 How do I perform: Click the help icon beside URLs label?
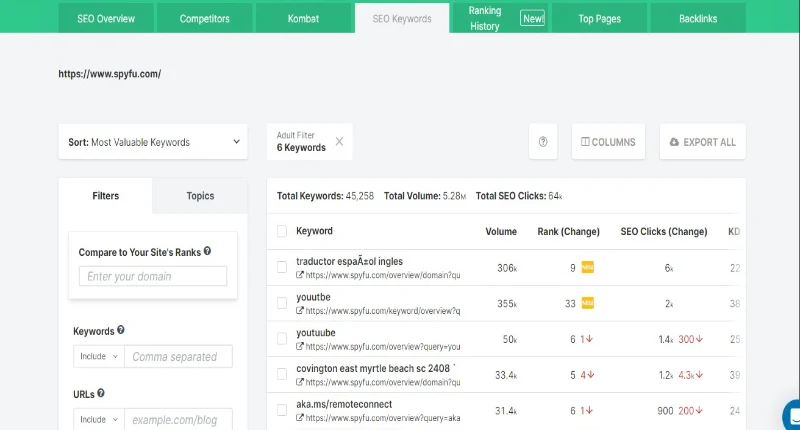(101, 393)
